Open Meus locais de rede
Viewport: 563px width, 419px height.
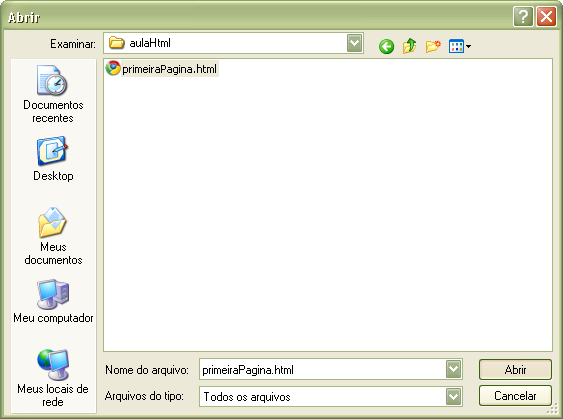pyautogui.click(x=53, y=378)
